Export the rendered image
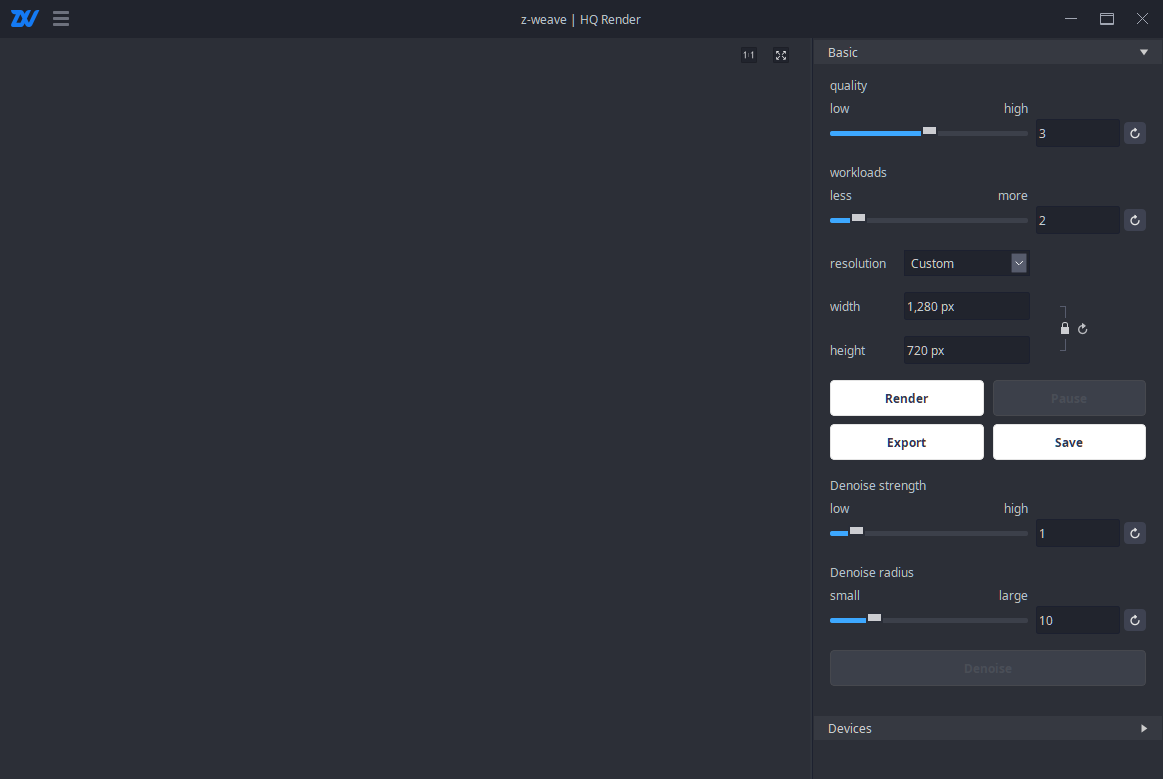1163x779 pixels. pyautogui.click(x=906, y=442)
